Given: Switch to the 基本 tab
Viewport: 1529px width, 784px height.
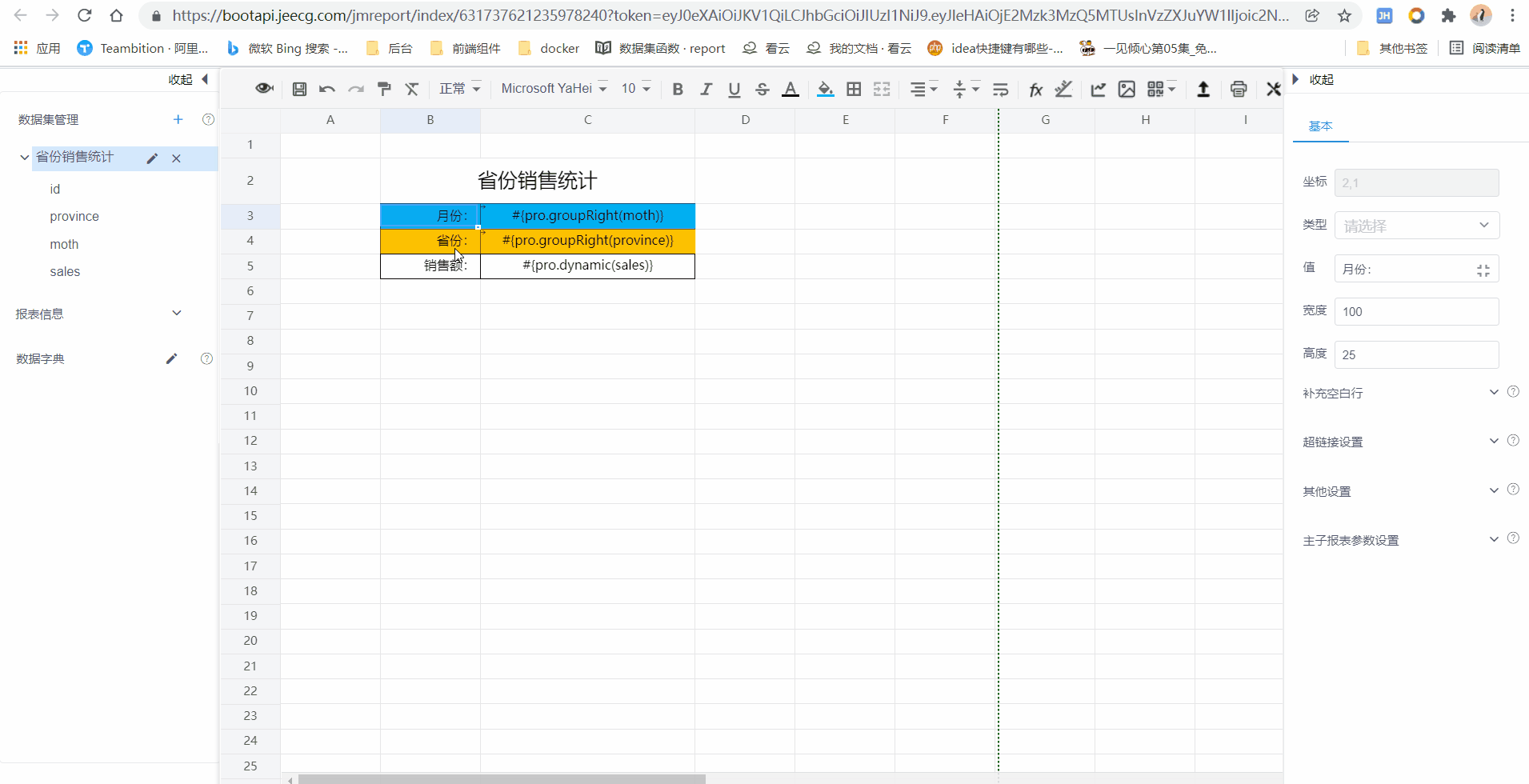Looking at the screenshot, I should 1320,126.
